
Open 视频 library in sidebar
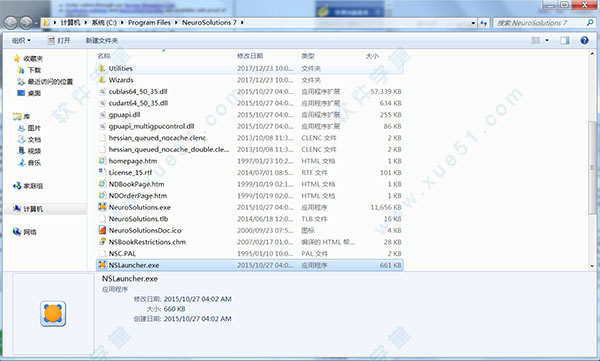pos(30,151)
